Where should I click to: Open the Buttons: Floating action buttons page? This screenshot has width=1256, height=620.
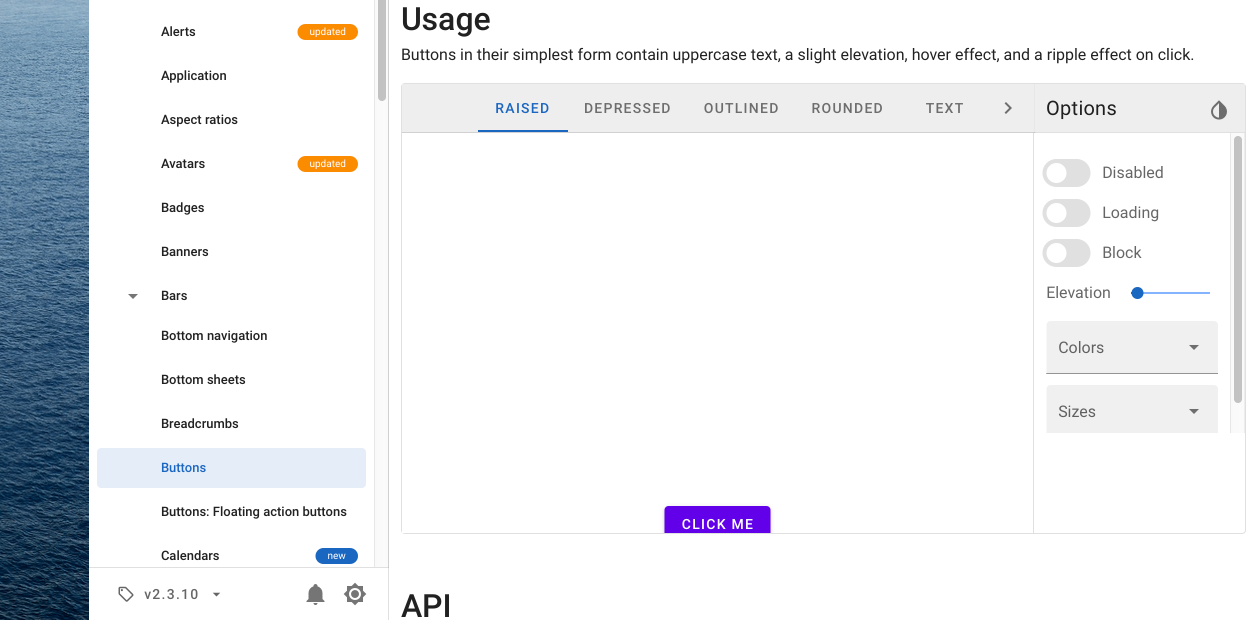[253, 511]
